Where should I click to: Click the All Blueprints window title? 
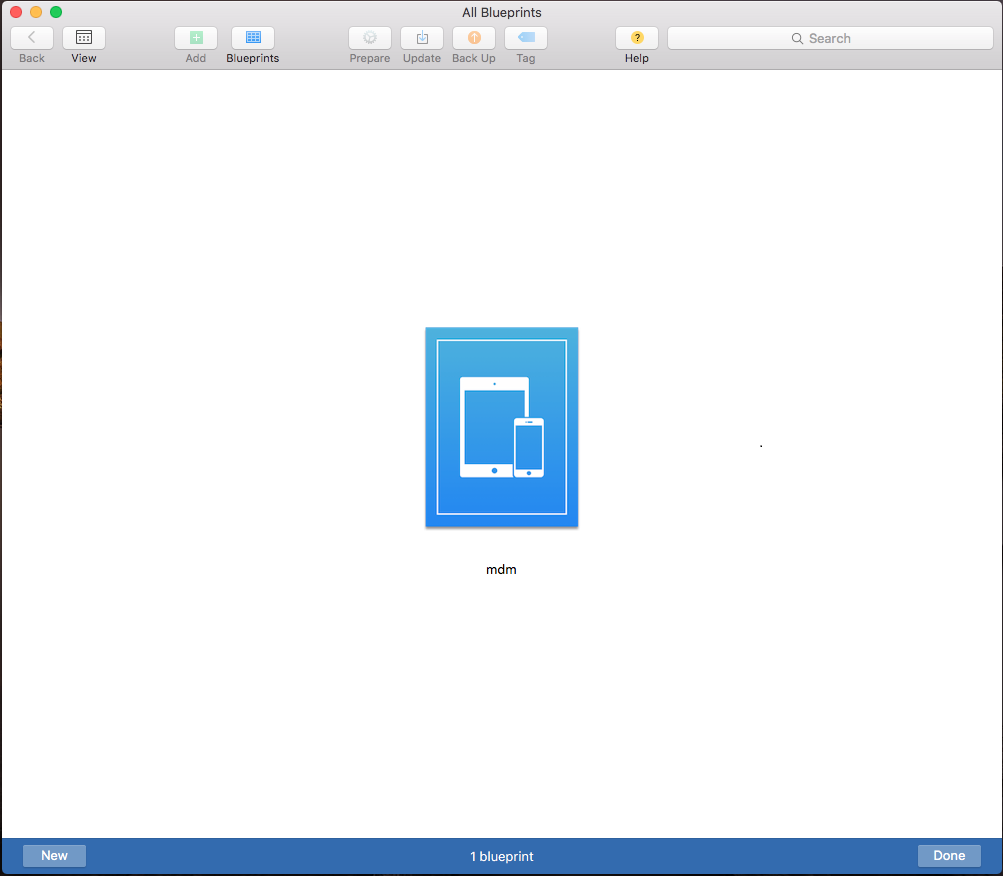[x=502, y=12]
